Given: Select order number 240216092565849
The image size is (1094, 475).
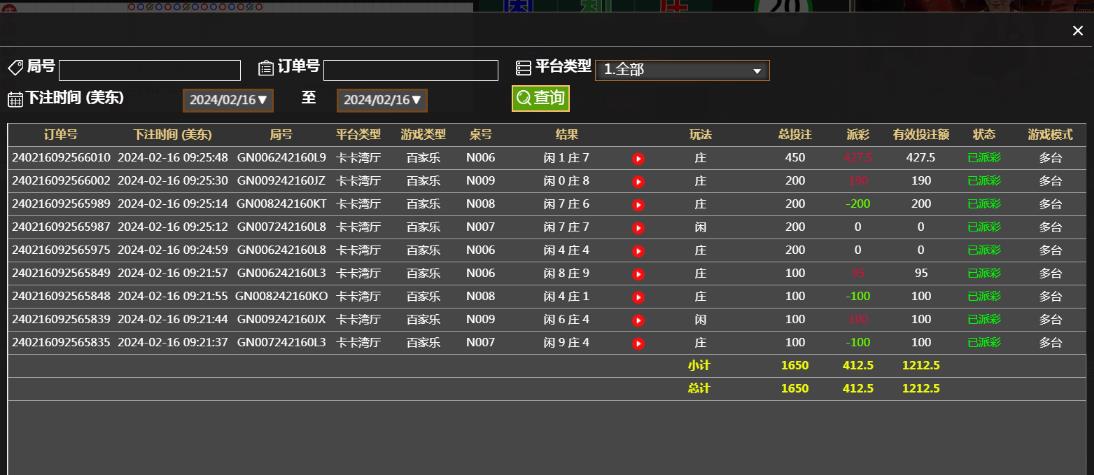Looking at the screenshot, I should point(61,273).
